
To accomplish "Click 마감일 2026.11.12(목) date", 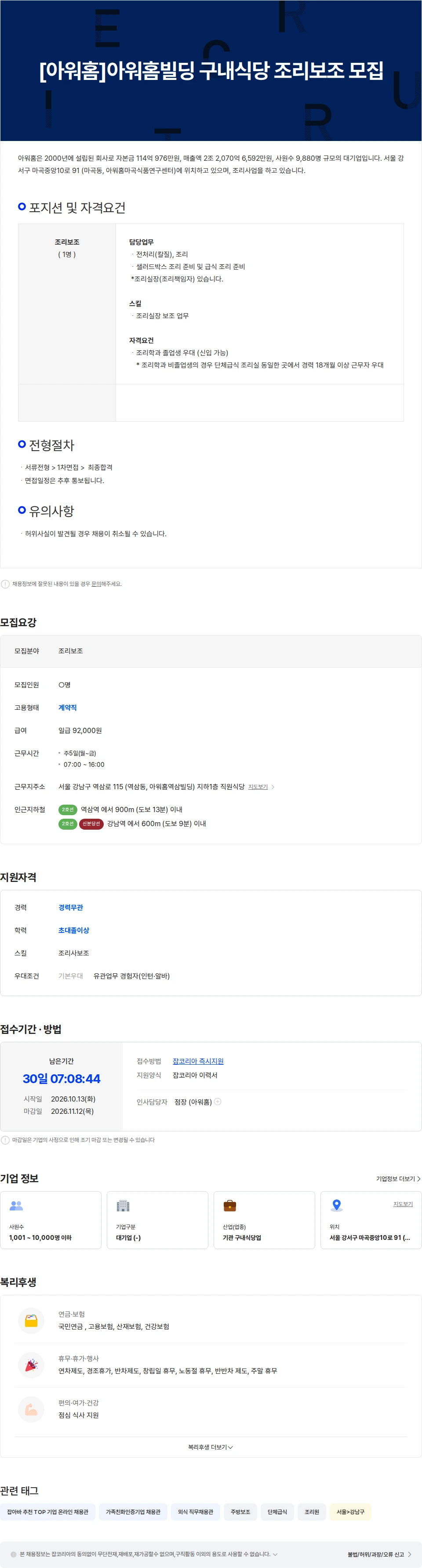I will point(73,1111).
